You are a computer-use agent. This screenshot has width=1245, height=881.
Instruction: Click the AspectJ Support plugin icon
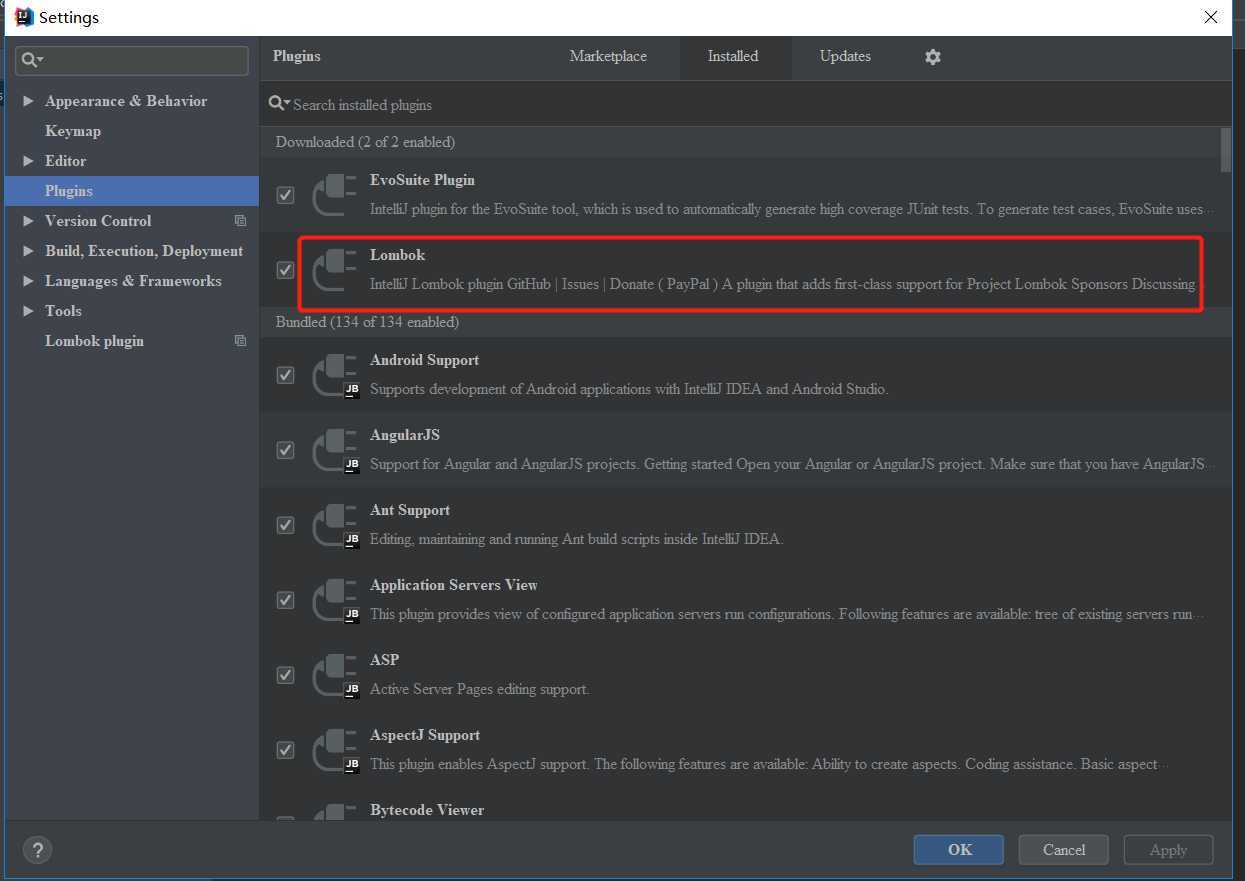(x=334, y=750)
